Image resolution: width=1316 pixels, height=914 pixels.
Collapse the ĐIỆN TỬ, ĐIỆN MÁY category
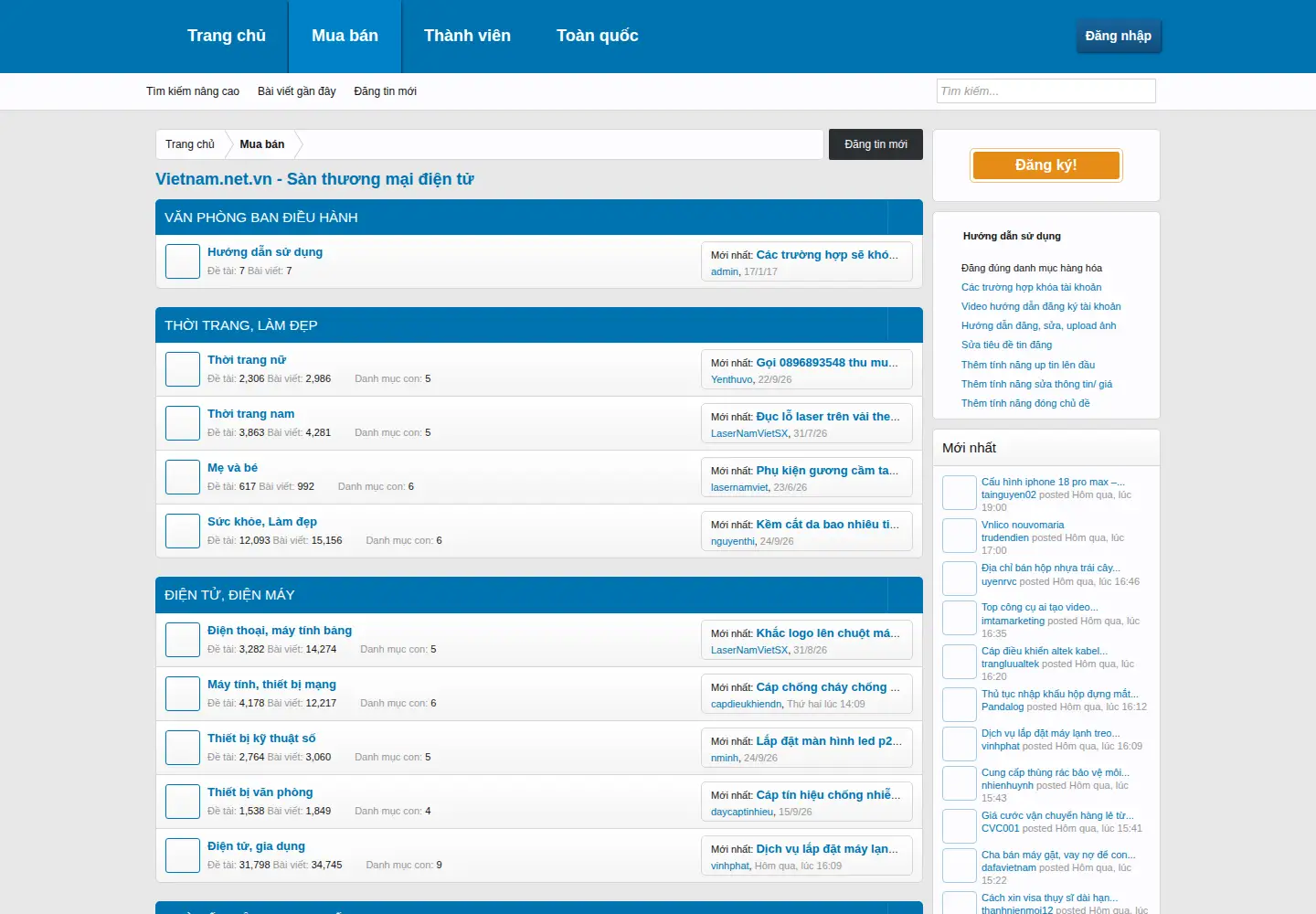(x=905, y=595)
